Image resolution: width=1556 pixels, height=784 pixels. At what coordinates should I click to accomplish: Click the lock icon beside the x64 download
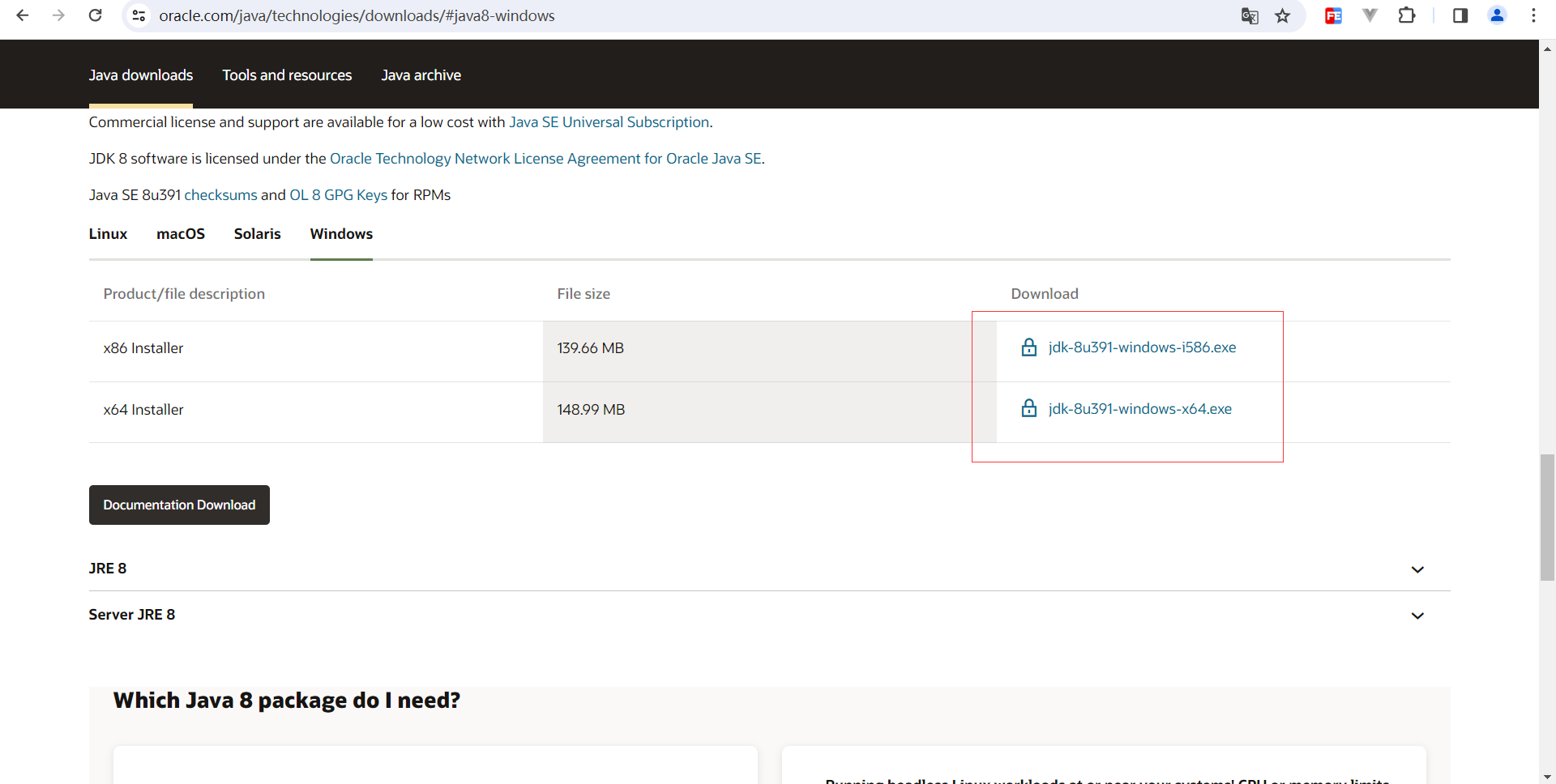click(x=1028, y=409)
